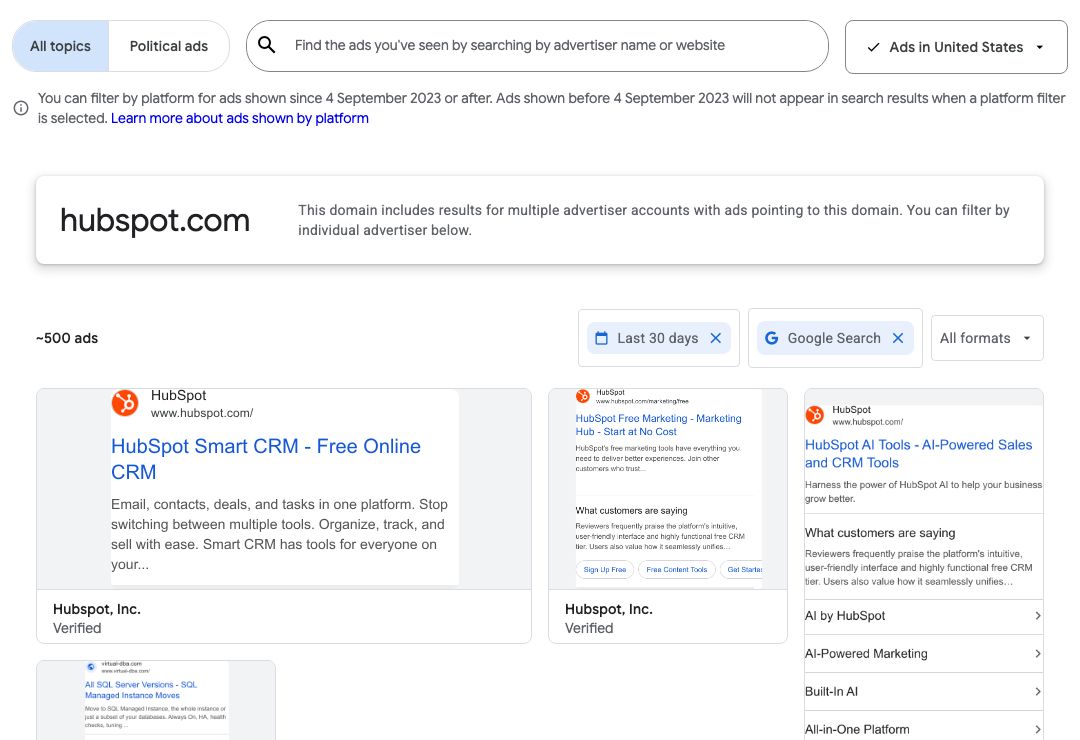
Task: Remove the Google Search platform filter
Action: pos(897,338)
